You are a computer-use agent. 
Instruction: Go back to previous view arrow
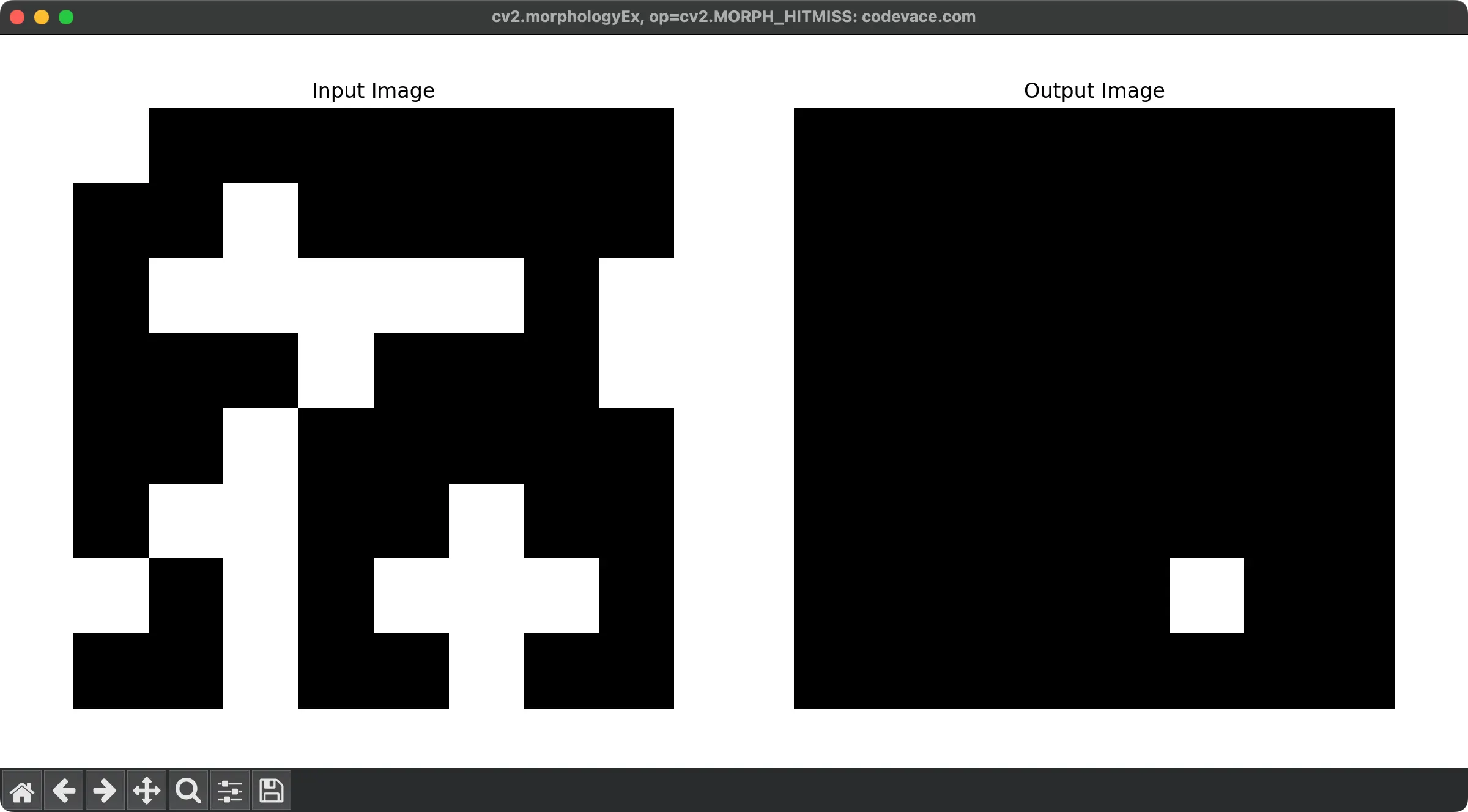point(64,791)
